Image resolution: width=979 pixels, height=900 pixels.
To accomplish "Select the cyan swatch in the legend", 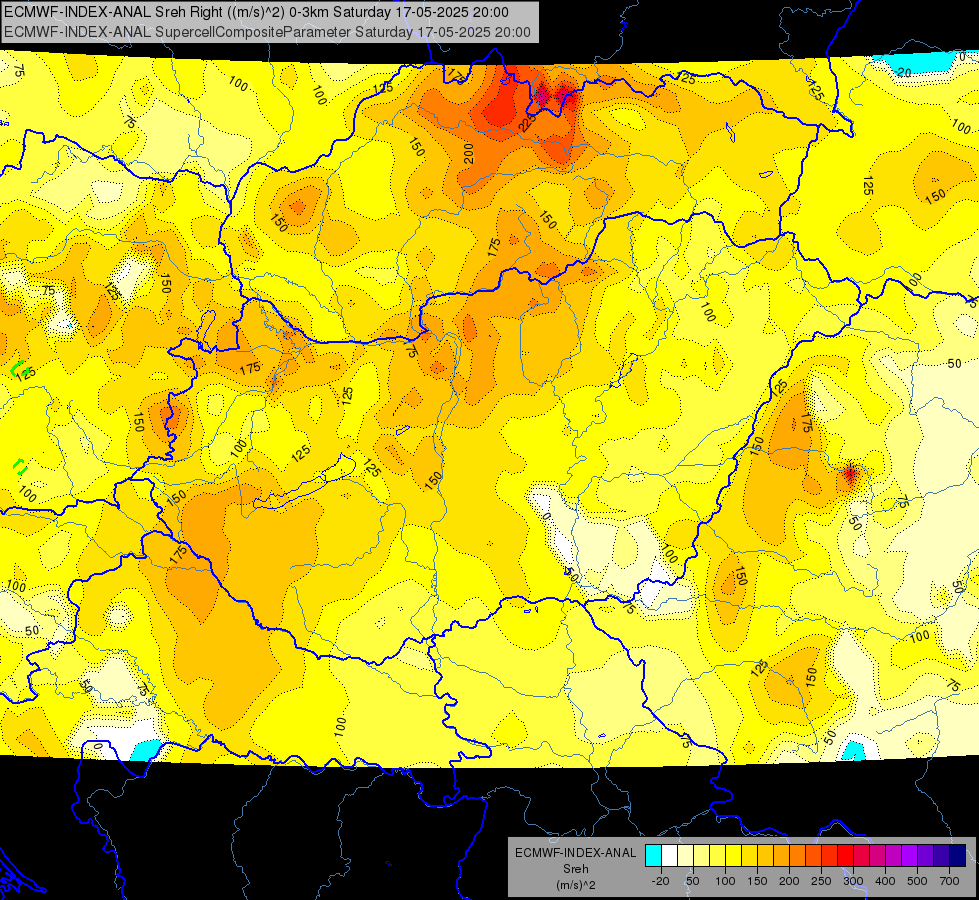I will [653, 856].
